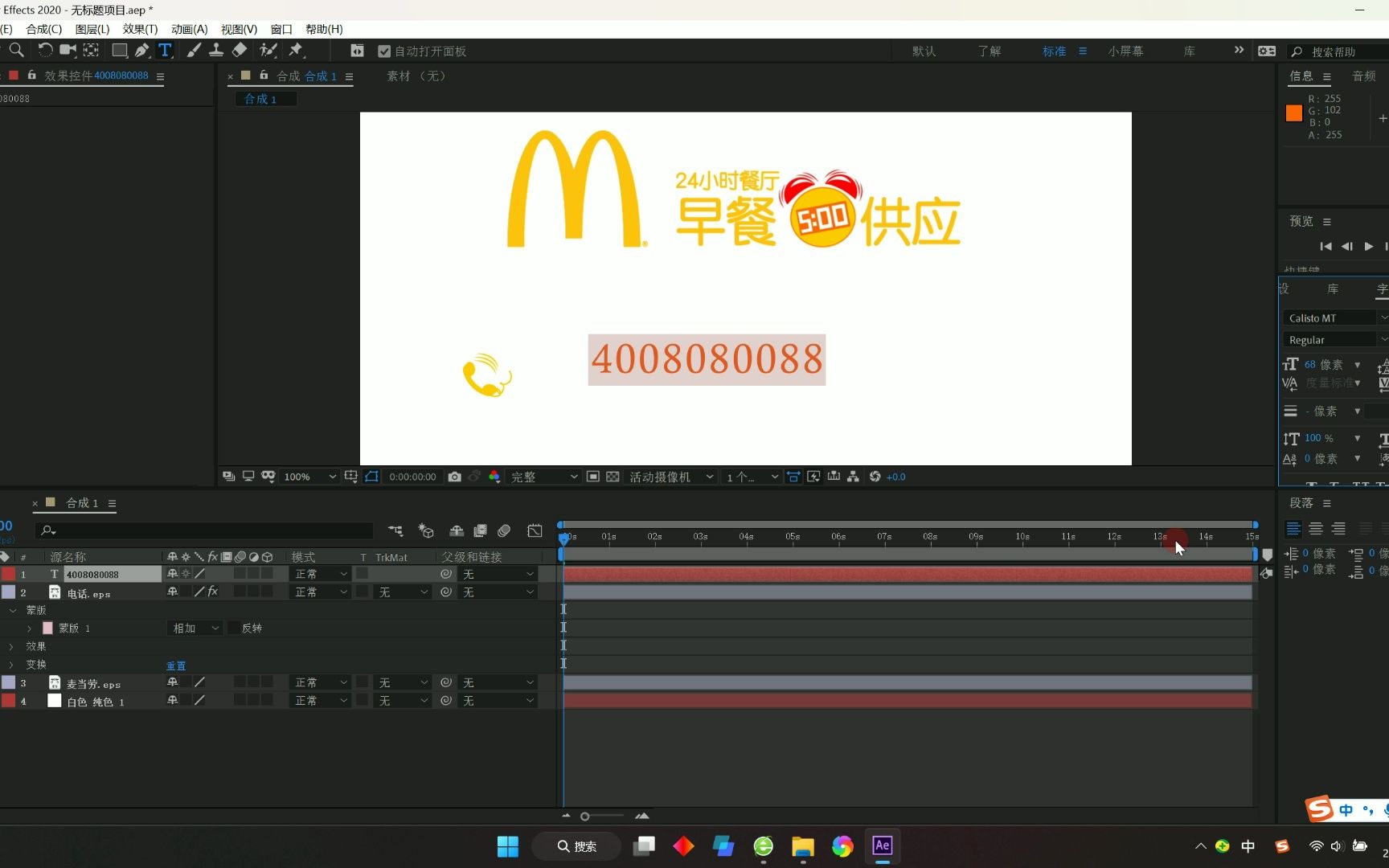This screenshot has width=1389, height=868.
Task: Play the preview
Action: coord(1369,246)
